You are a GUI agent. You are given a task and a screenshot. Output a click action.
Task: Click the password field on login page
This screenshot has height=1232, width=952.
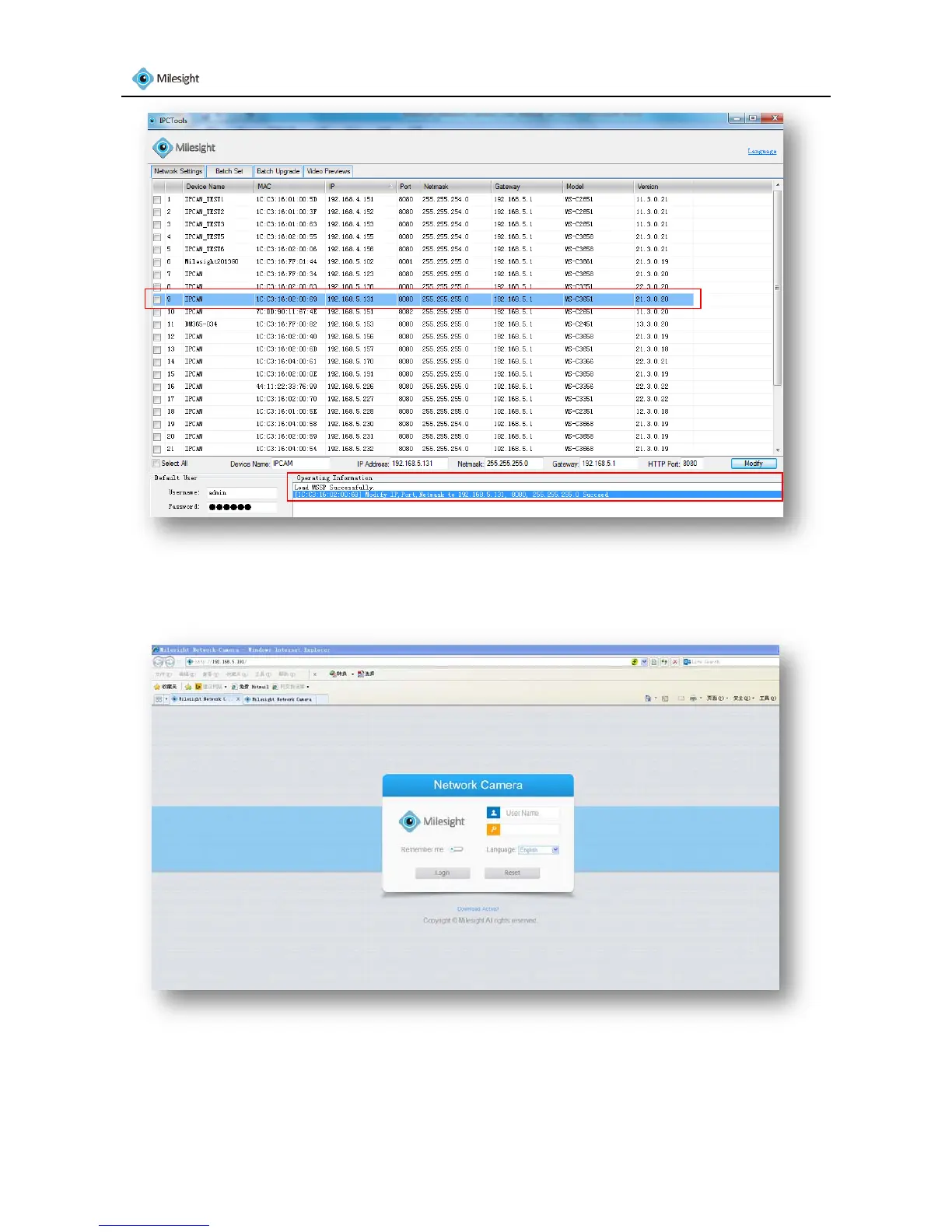tap(530, 830)
